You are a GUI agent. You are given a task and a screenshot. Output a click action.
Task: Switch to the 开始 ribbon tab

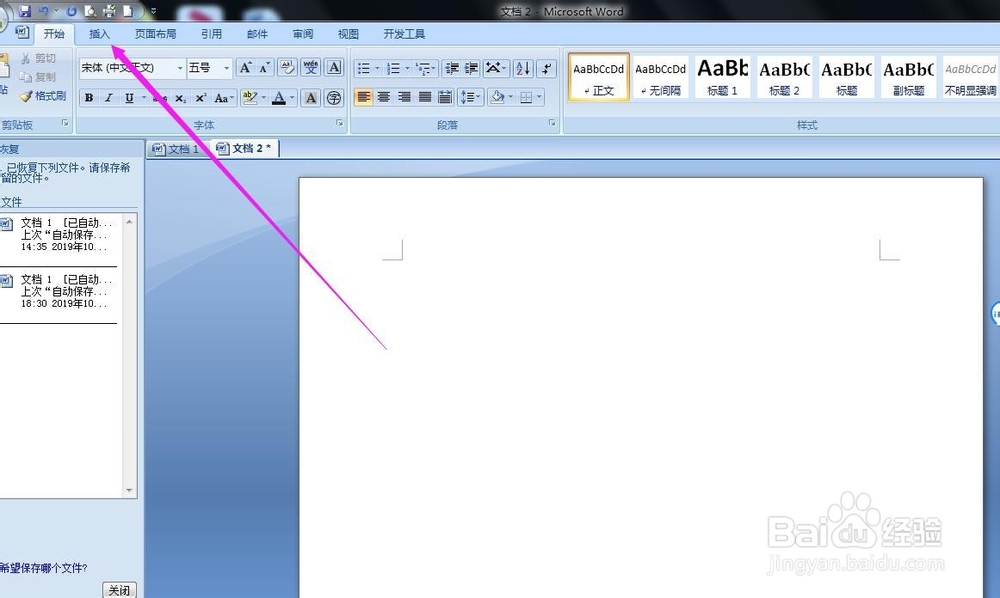(54, 34)
